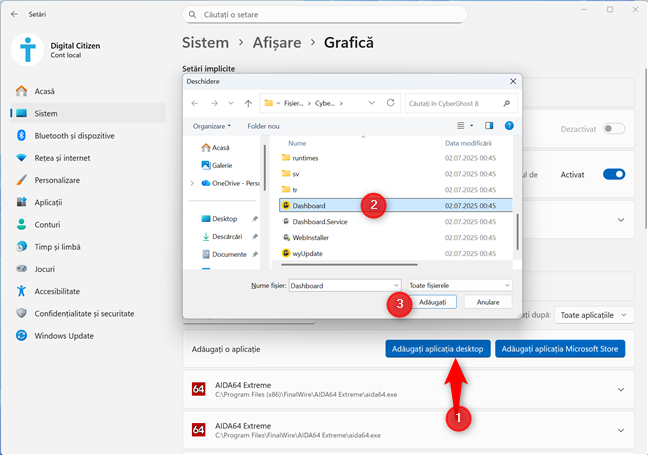The width and height of the screenshot is (648, 455).
Task: Toggle the preview pane icon
Action: 489,126
